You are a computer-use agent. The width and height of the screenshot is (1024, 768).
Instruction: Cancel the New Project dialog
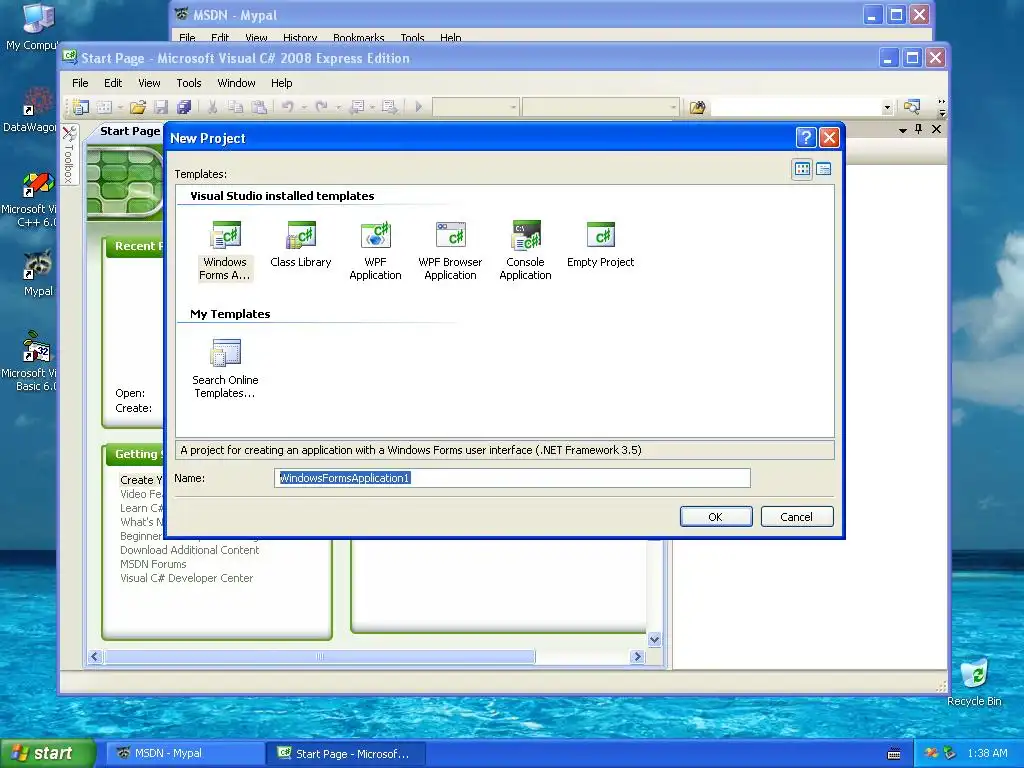[x=797, y=517]
